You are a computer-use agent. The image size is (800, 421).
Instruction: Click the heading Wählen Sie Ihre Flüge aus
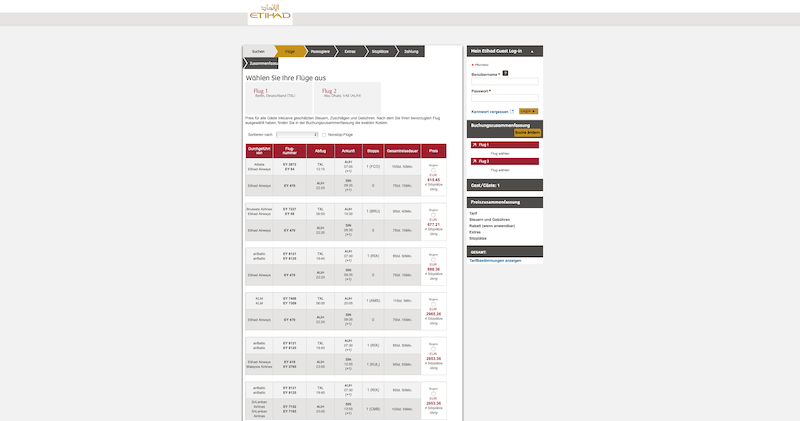pyautogui.click(x=286, y=78)
